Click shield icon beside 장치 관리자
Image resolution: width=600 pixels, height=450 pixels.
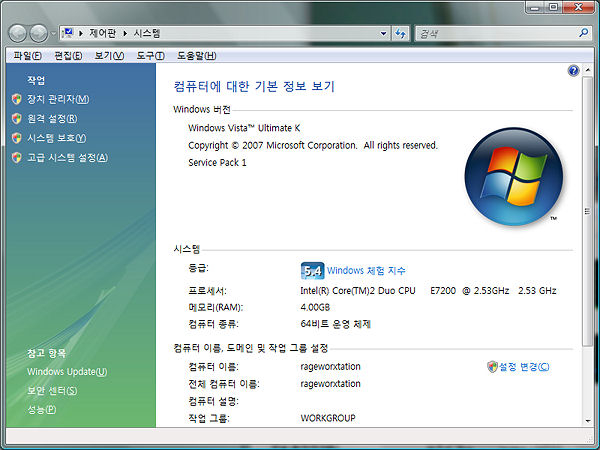[x=16, y=99]
